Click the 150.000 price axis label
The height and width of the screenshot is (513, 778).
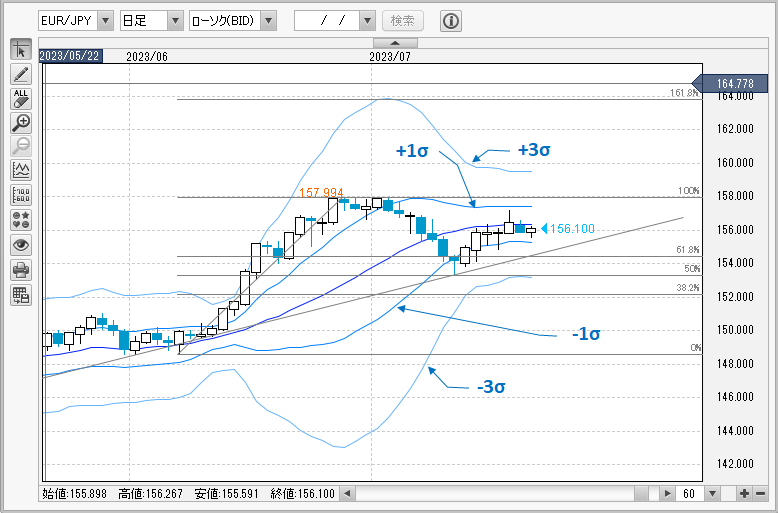pyautogui.click(x=735, y=329)
